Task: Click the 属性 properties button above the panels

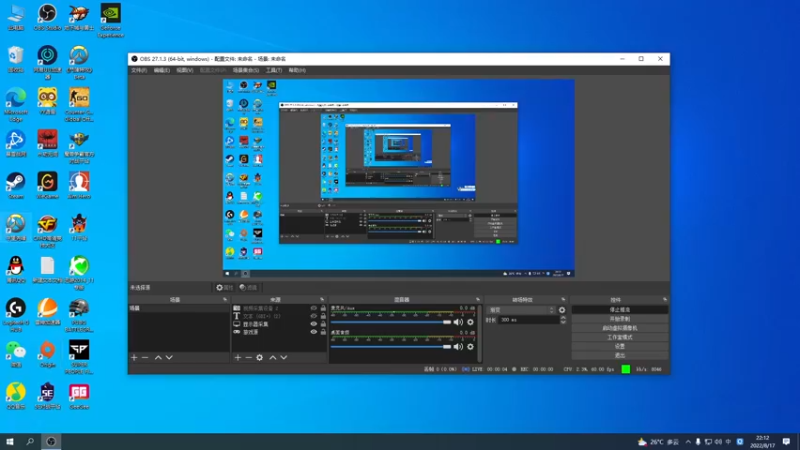Action: tap(224, 288)
